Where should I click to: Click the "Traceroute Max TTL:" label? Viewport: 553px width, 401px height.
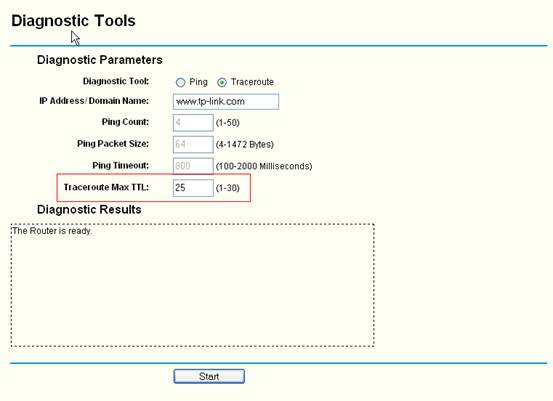pos(106,187)
